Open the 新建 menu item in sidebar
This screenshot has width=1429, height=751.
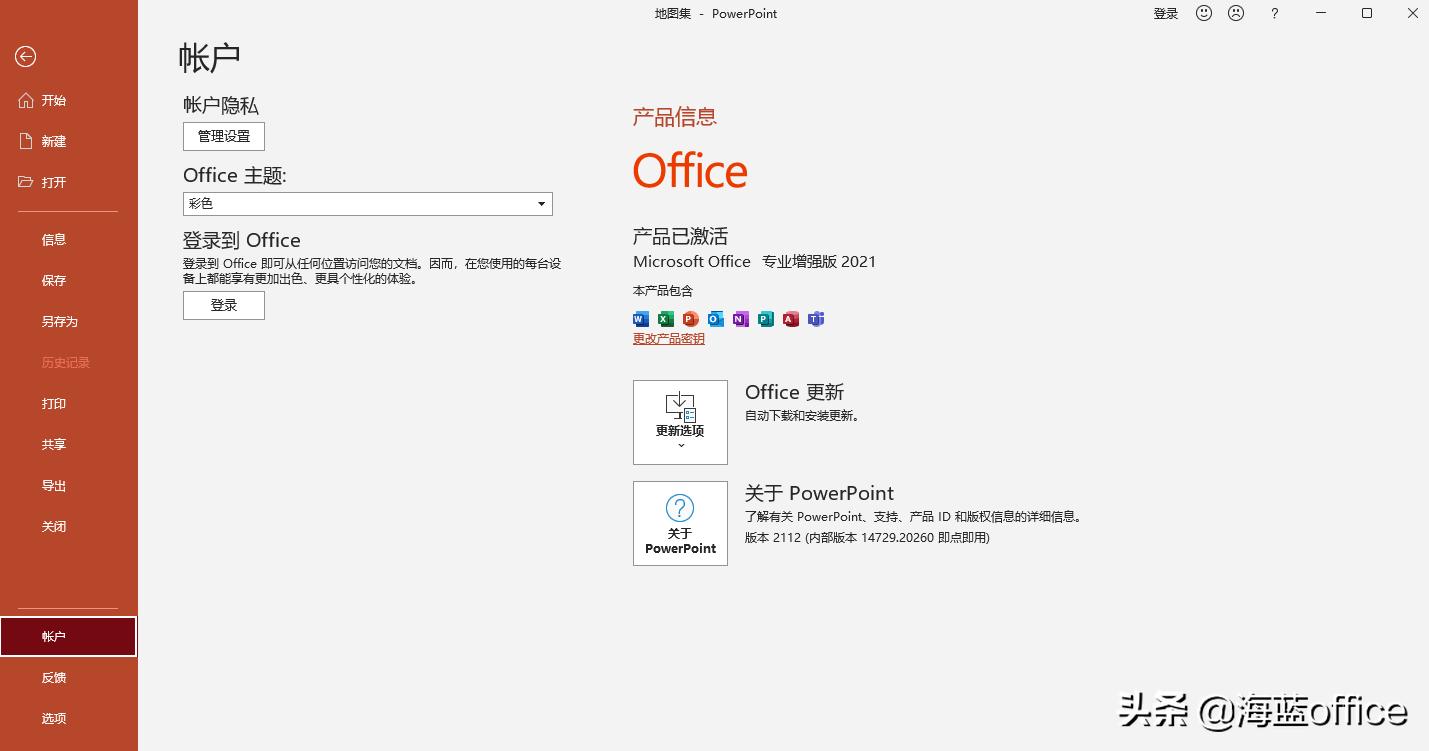(x=54, y=141)
